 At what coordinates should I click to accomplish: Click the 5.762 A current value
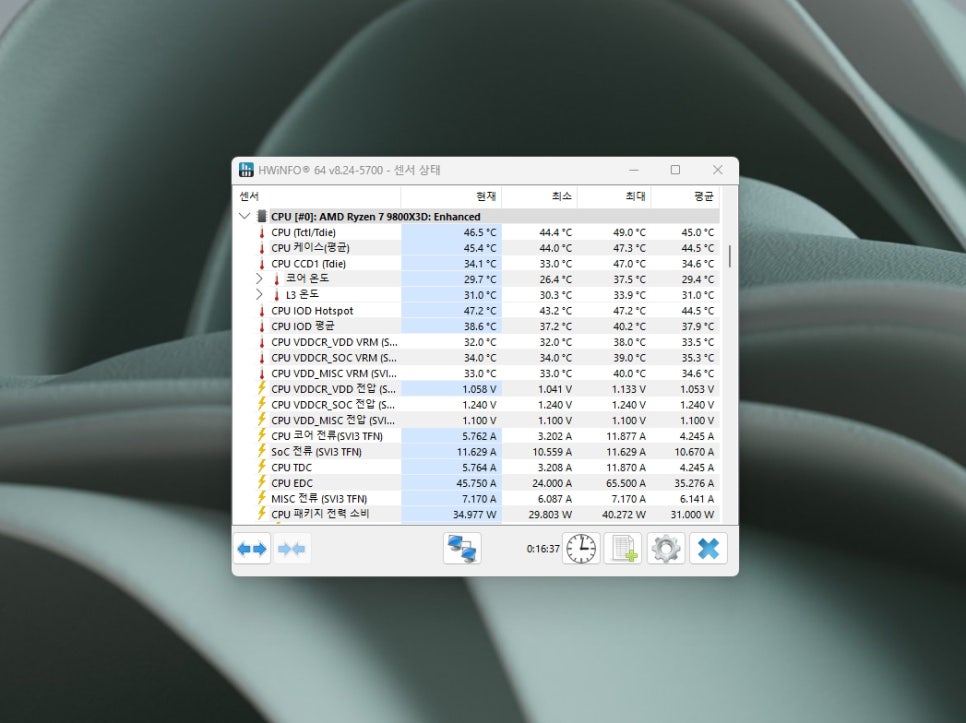[x=479, y=436]
